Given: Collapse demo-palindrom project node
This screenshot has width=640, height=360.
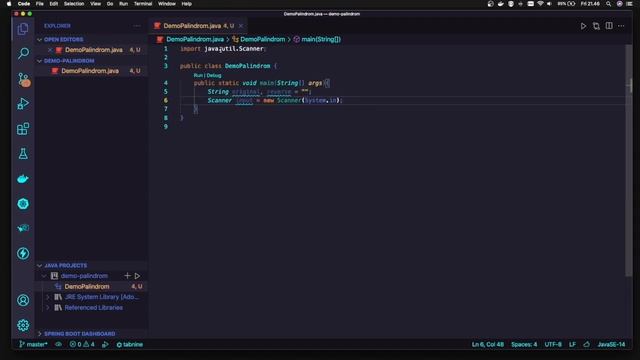Looking at the screenshot, I should point(44,276).
